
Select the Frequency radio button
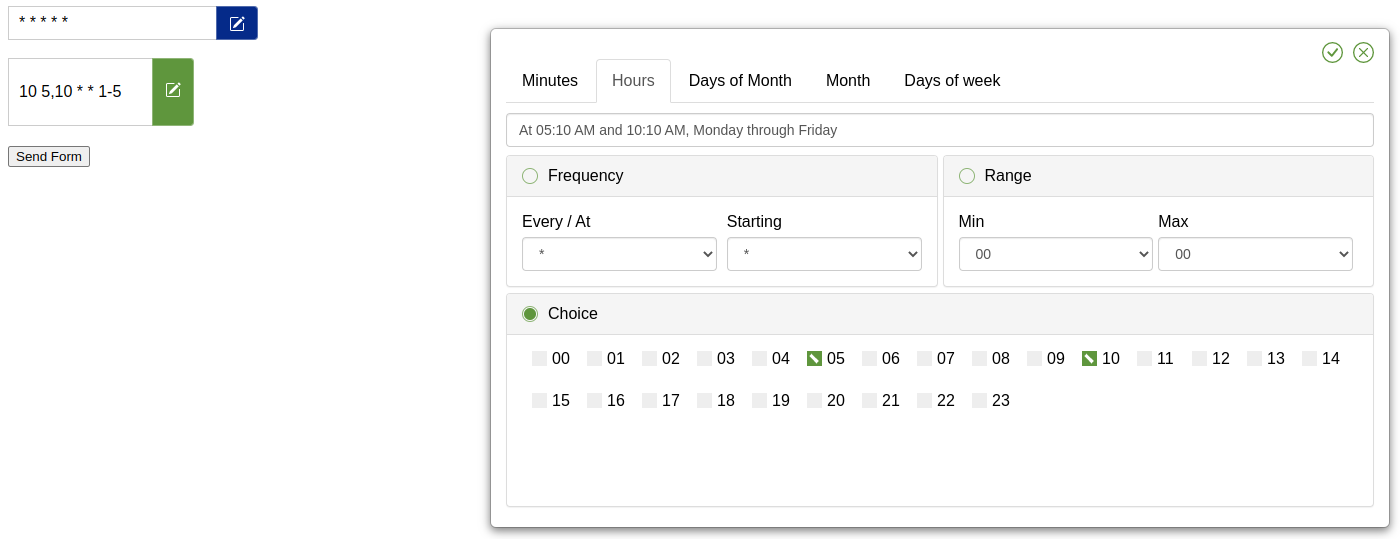(530, 176)
